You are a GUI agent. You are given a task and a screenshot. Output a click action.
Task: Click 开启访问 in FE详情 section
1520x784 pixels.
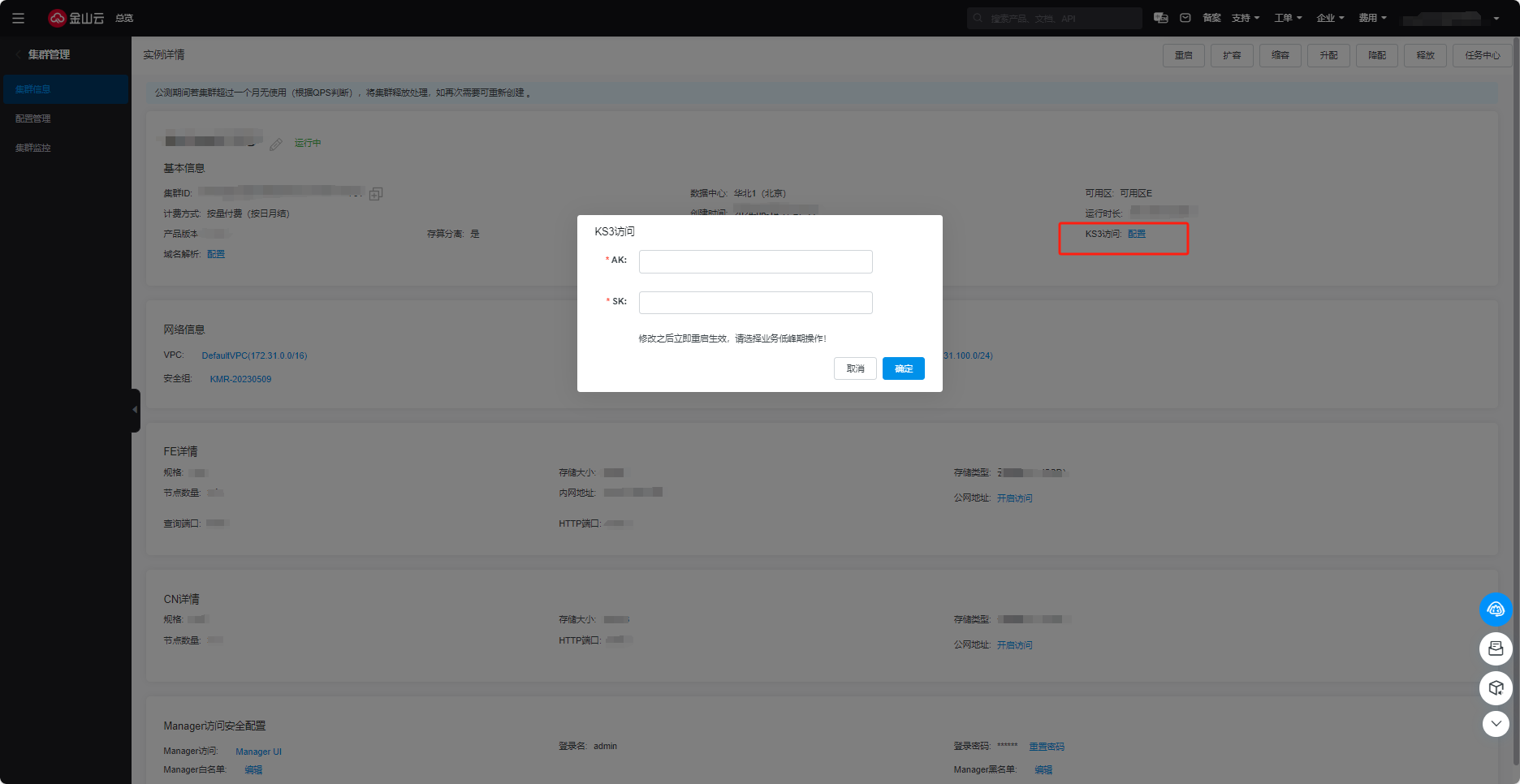(1015, 498)
